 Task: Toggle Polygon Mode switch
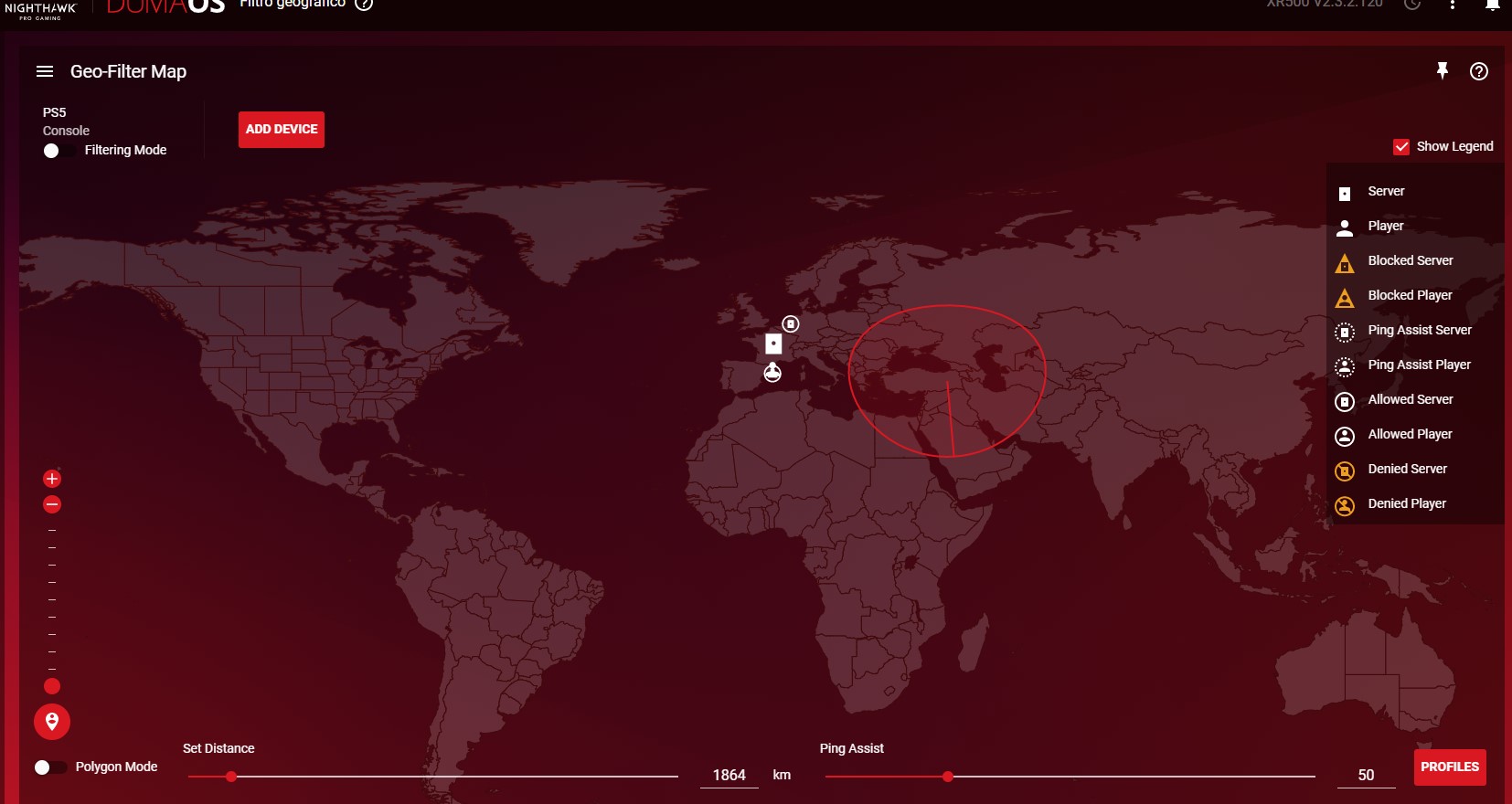pyautogui.click(x=50, y=767)
